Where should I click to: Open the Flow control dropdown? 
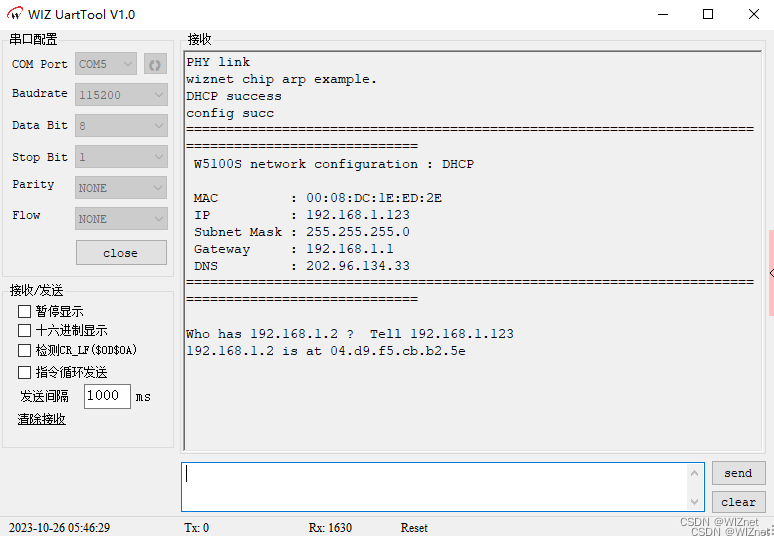pyautogui.click(x=121, y=219)
